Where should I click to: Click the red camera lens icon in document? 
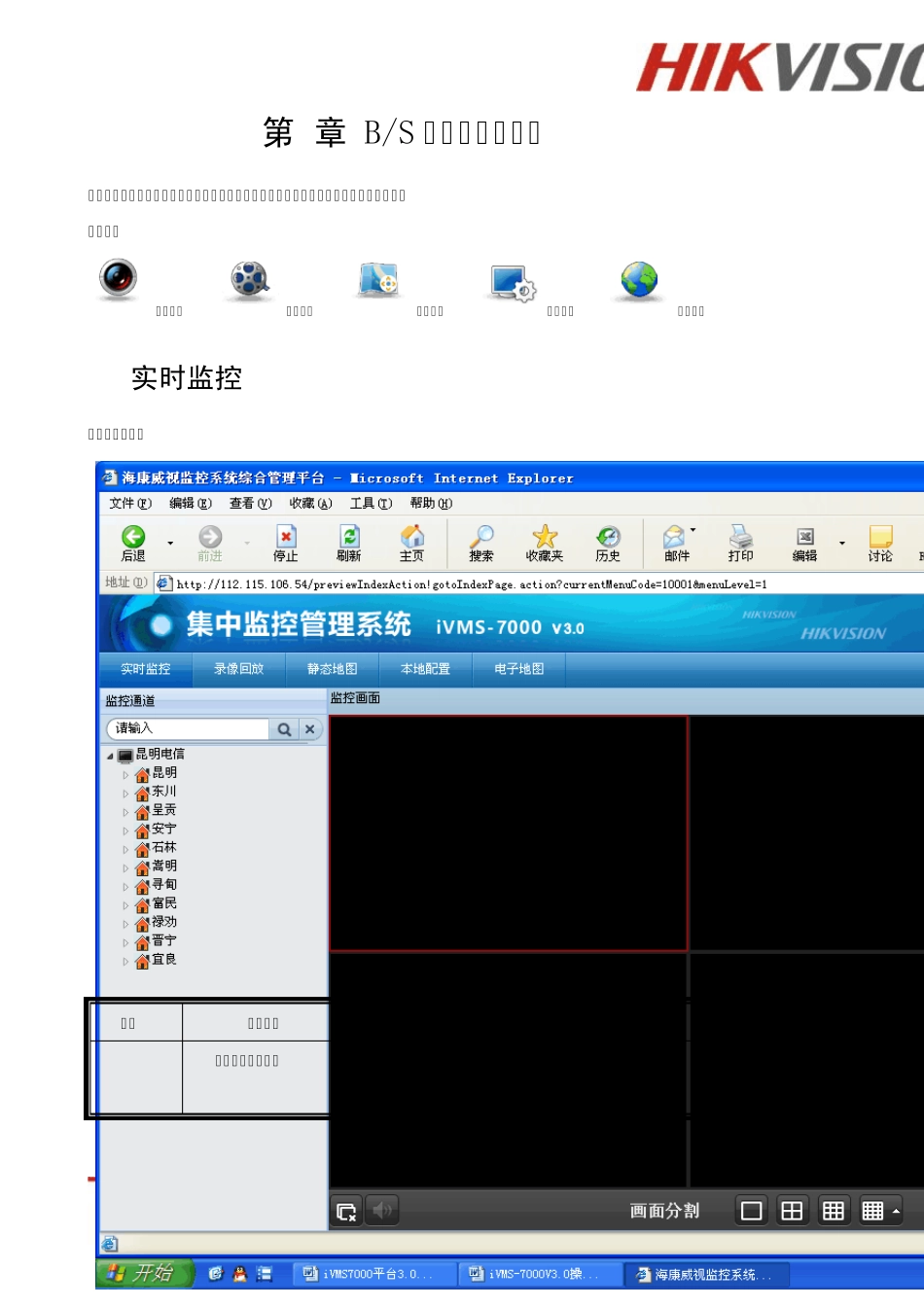click(x=119, y=279)
